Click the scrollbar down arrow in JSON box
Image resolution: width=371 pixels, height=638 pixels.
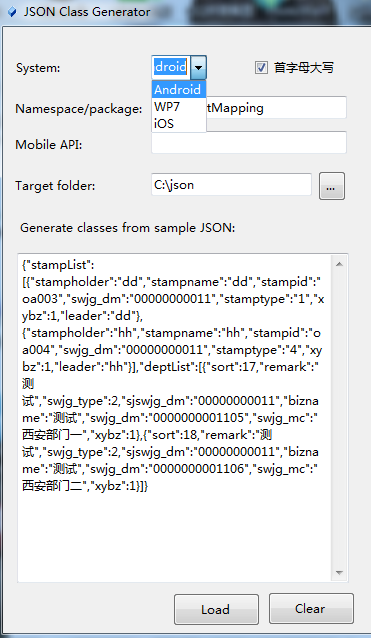click(339, 572)
